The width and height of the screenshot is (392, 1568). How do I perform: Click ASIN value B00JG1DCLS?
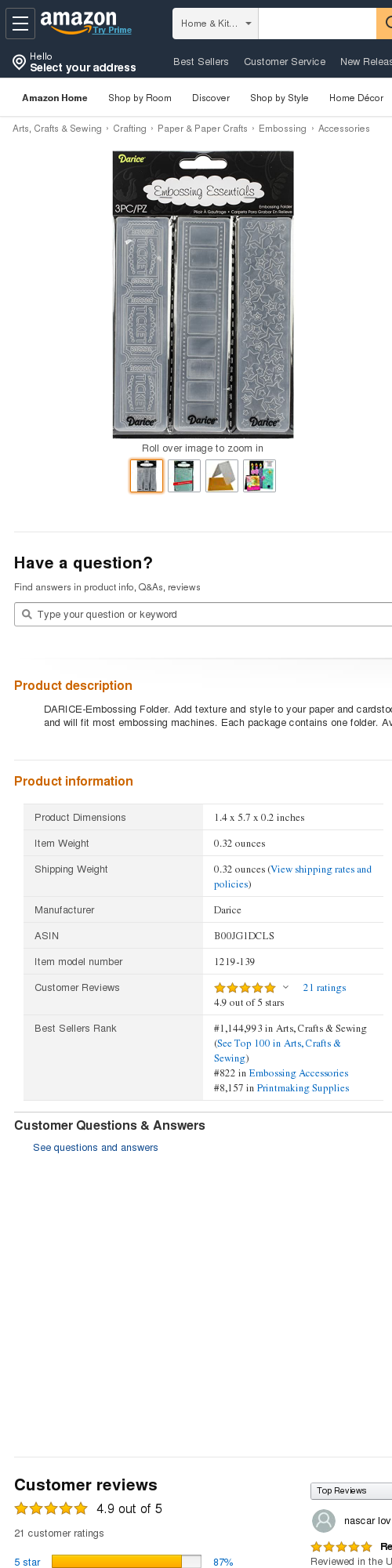pyautogui.click(x=244, y=936)
